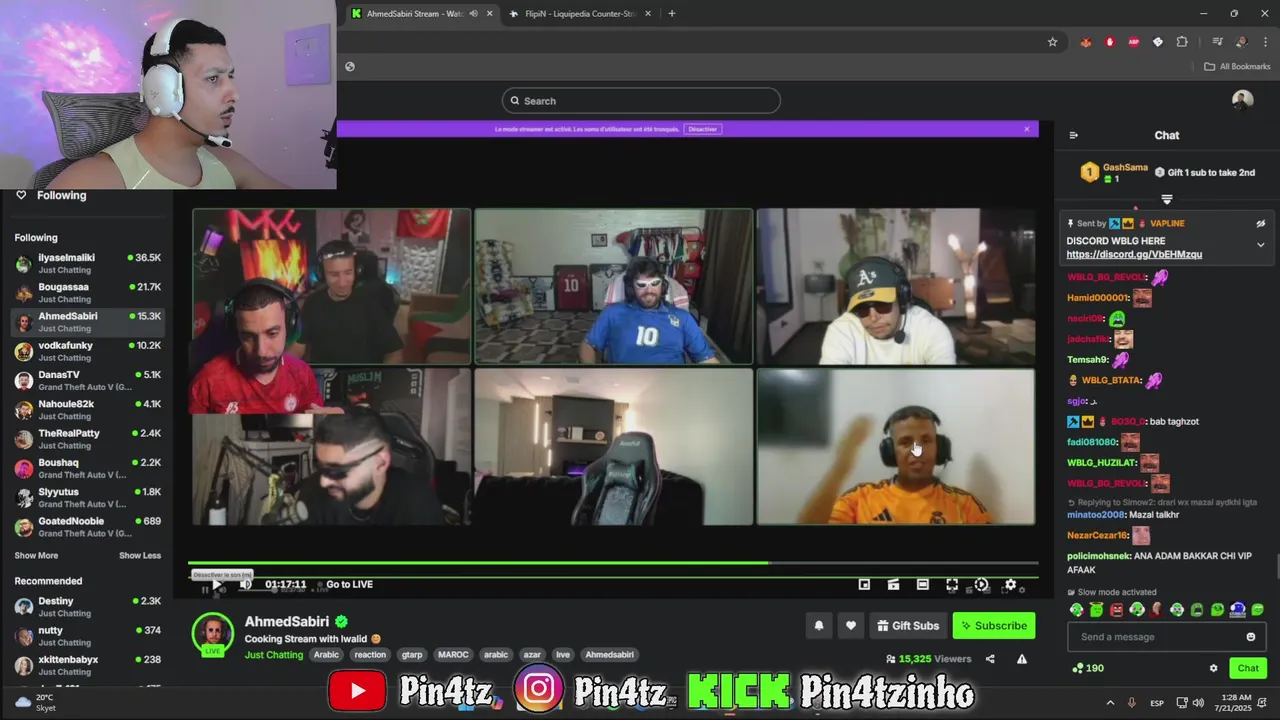Select the gtarp tag

point(412,655)
